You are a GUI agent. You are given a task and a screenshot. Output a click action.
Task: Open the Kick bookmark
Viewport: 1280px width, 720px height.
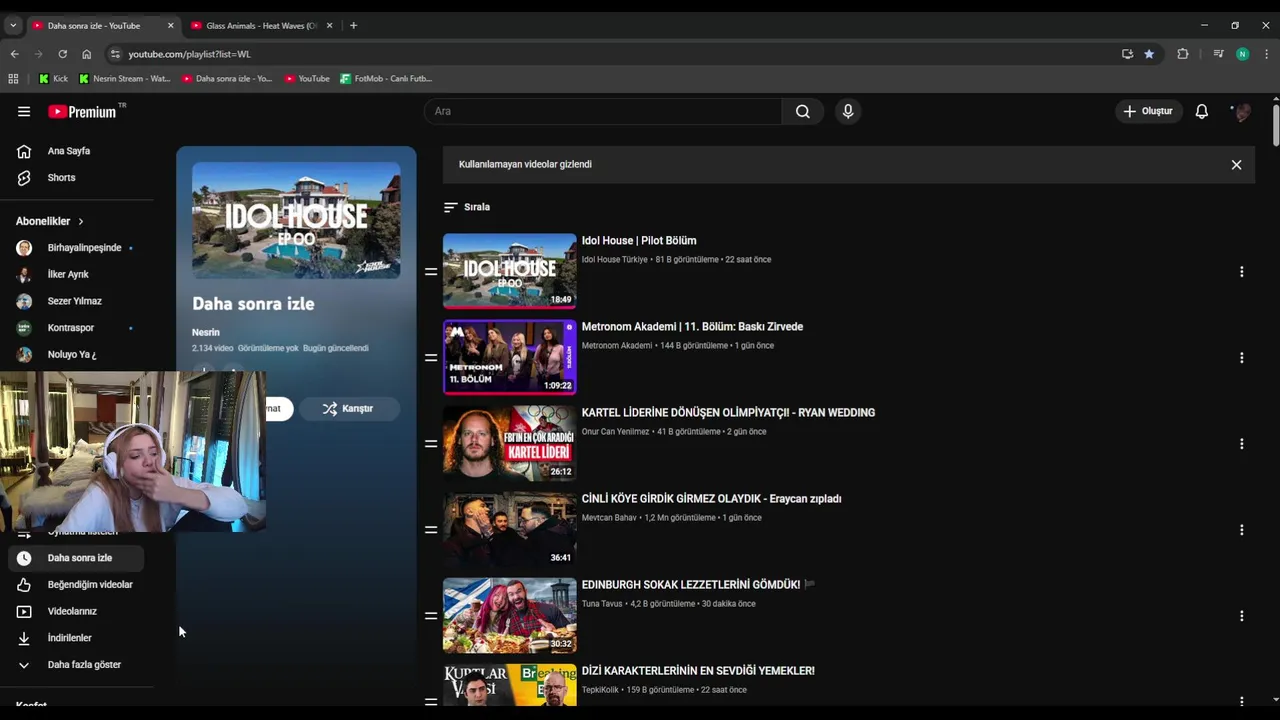[x=53, y=78]
